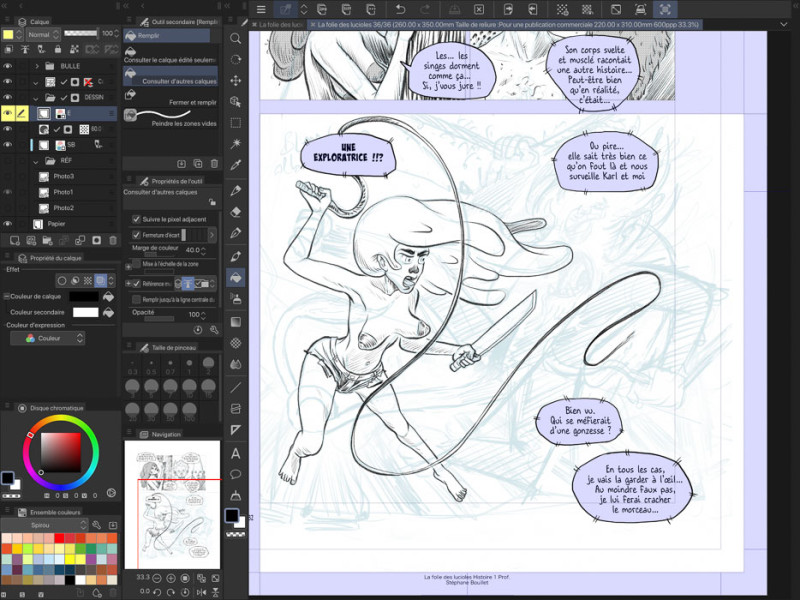Select the Balloon speech bubble tool
This screenshot has width=800, height=600.
tap(236, 474)
